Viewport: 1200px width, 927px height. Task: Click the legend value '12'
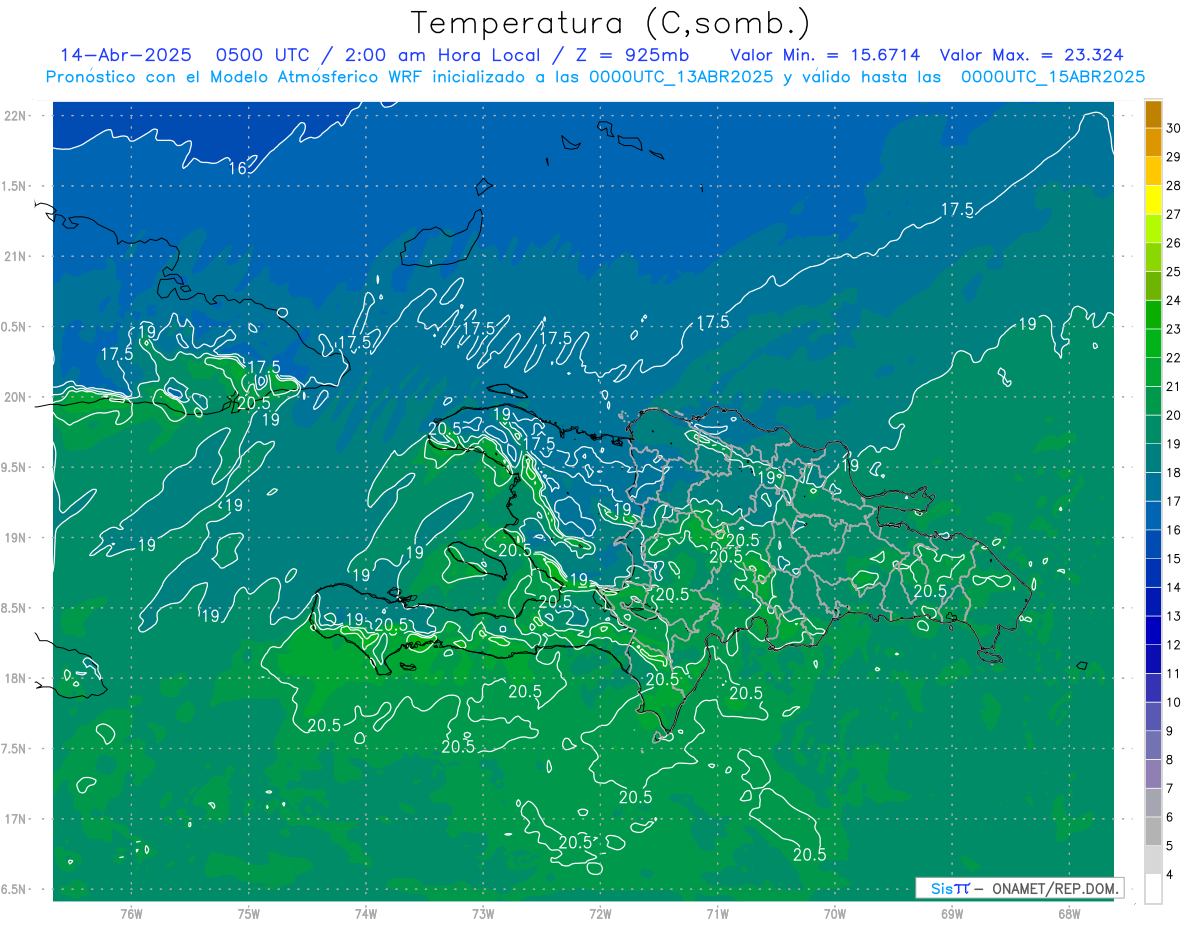coord(1174,645)
